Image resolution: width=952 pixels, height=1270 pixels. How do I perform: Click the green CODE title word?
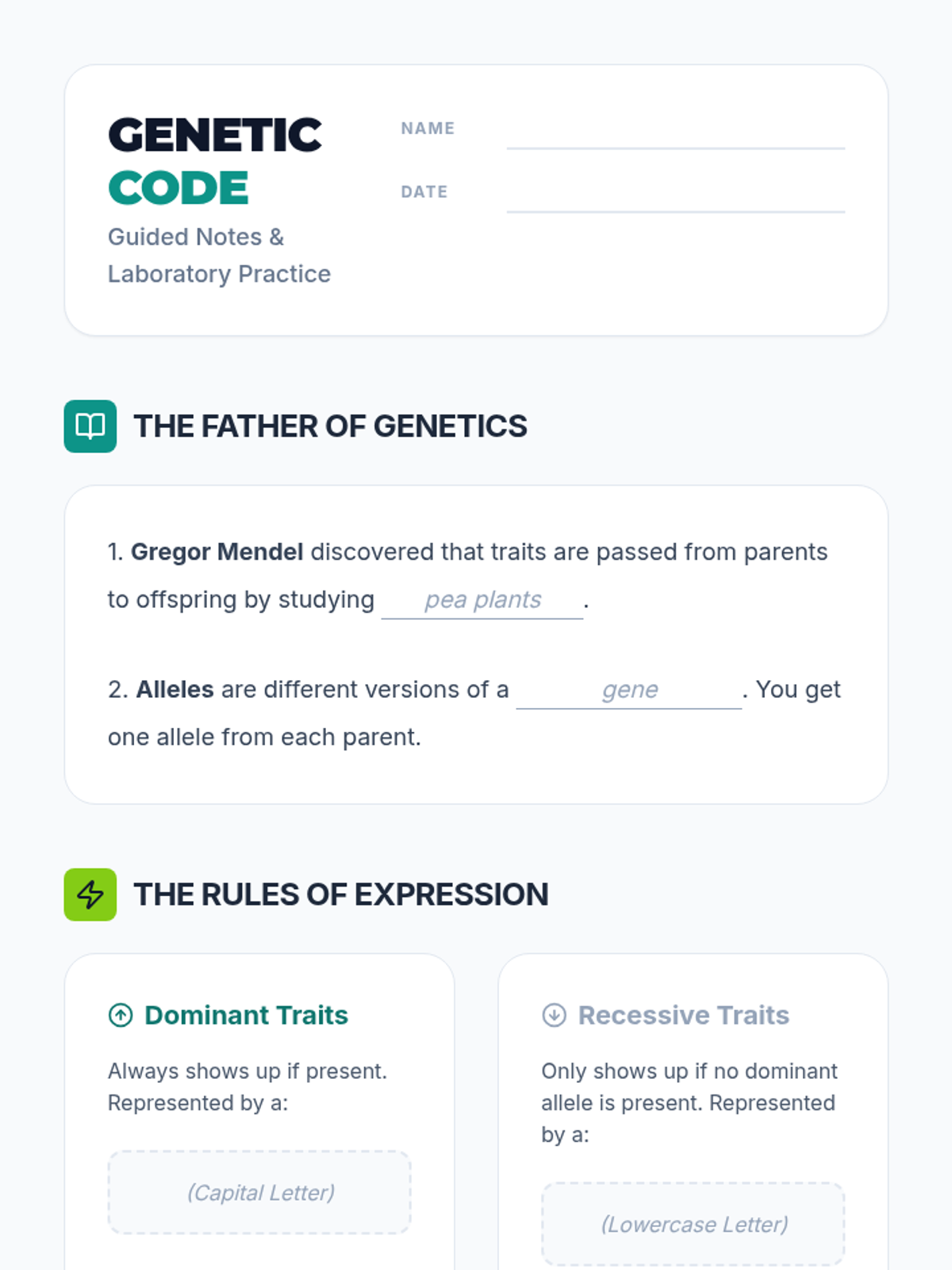coord(178,189)
